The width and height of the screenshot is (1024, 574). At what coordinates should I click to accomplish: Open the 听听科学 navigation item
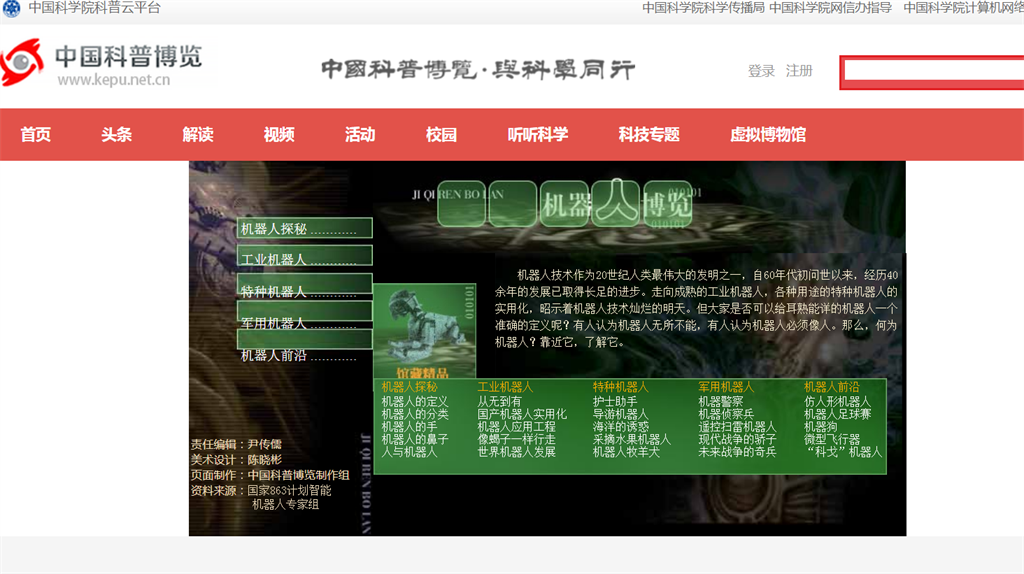coord(537,135)
